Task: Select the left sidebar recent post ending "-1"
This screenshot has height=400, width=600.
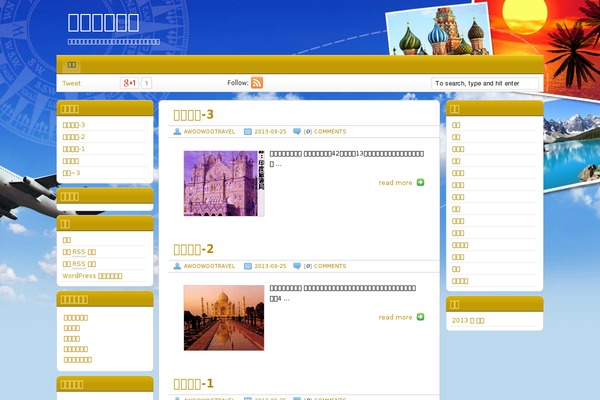Action: point(73,149)
